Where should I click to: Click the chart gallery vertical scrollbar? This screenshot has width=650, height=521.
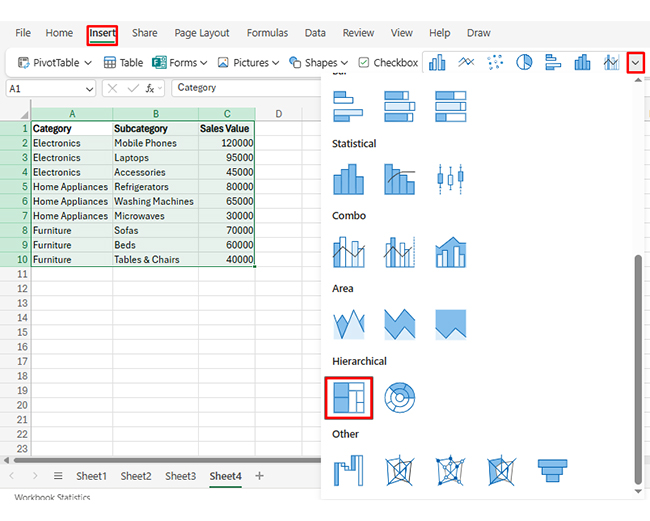[638, 369]
